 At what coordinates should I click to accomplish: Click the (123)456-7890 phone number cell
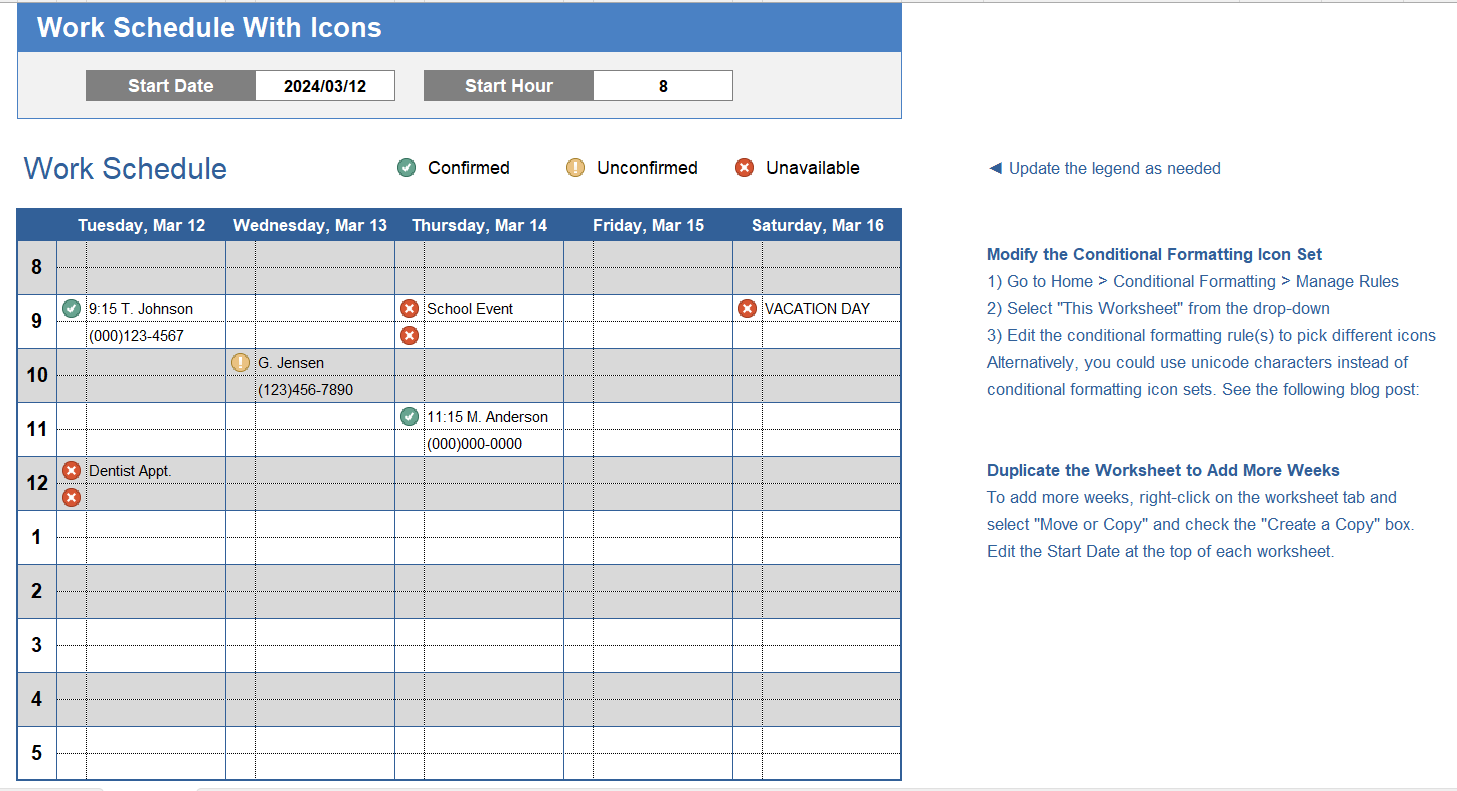[x=305, y=390]
